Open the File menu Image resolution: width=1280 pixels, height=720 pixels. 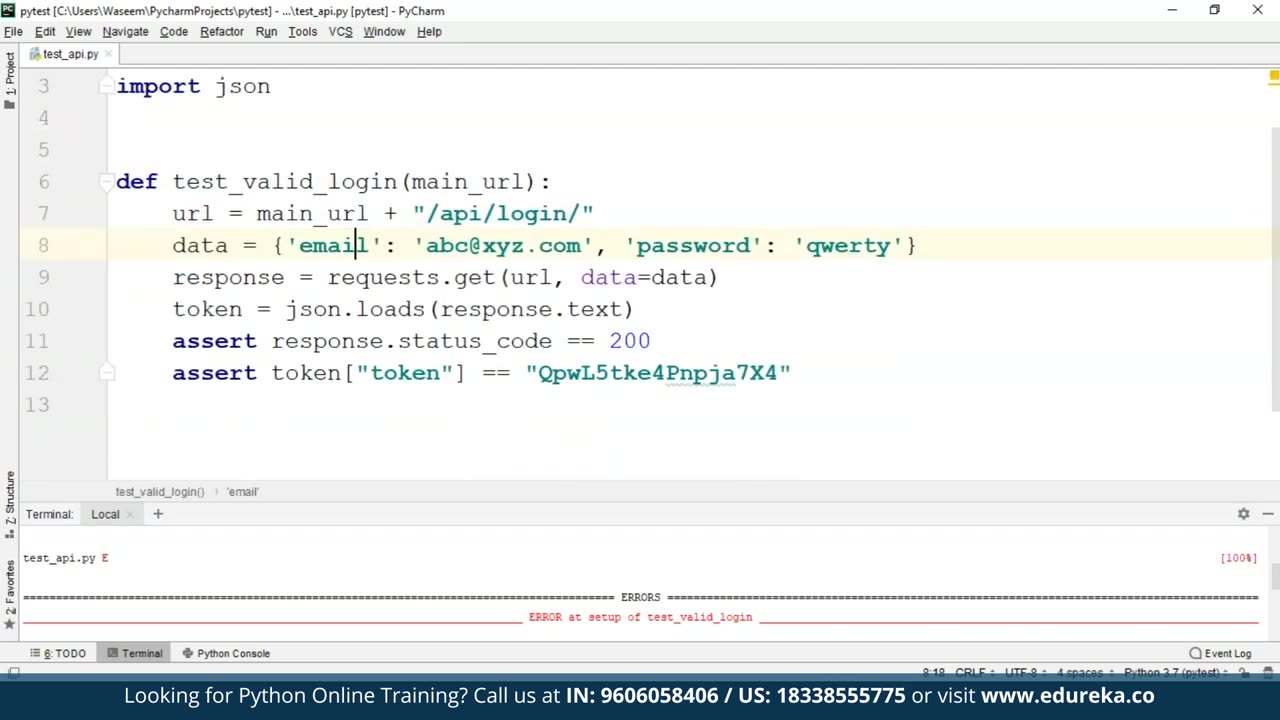coord(13,31)
